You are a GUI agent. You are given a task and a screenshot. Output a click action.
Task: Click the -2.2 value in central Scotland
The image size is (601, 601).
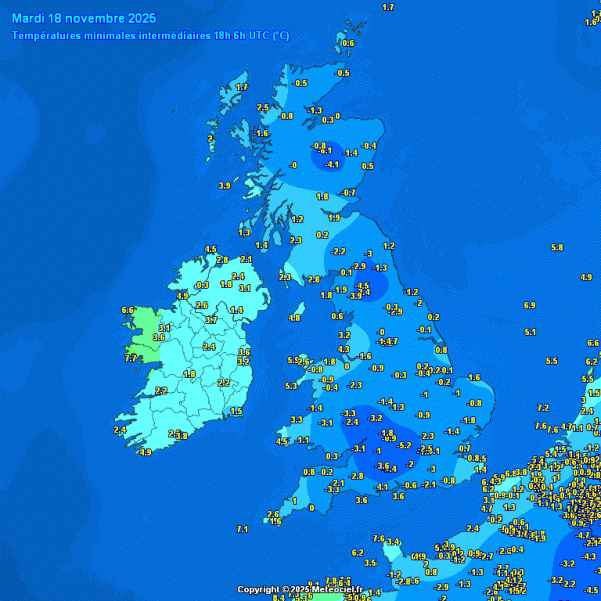click(x=339, y=251)
